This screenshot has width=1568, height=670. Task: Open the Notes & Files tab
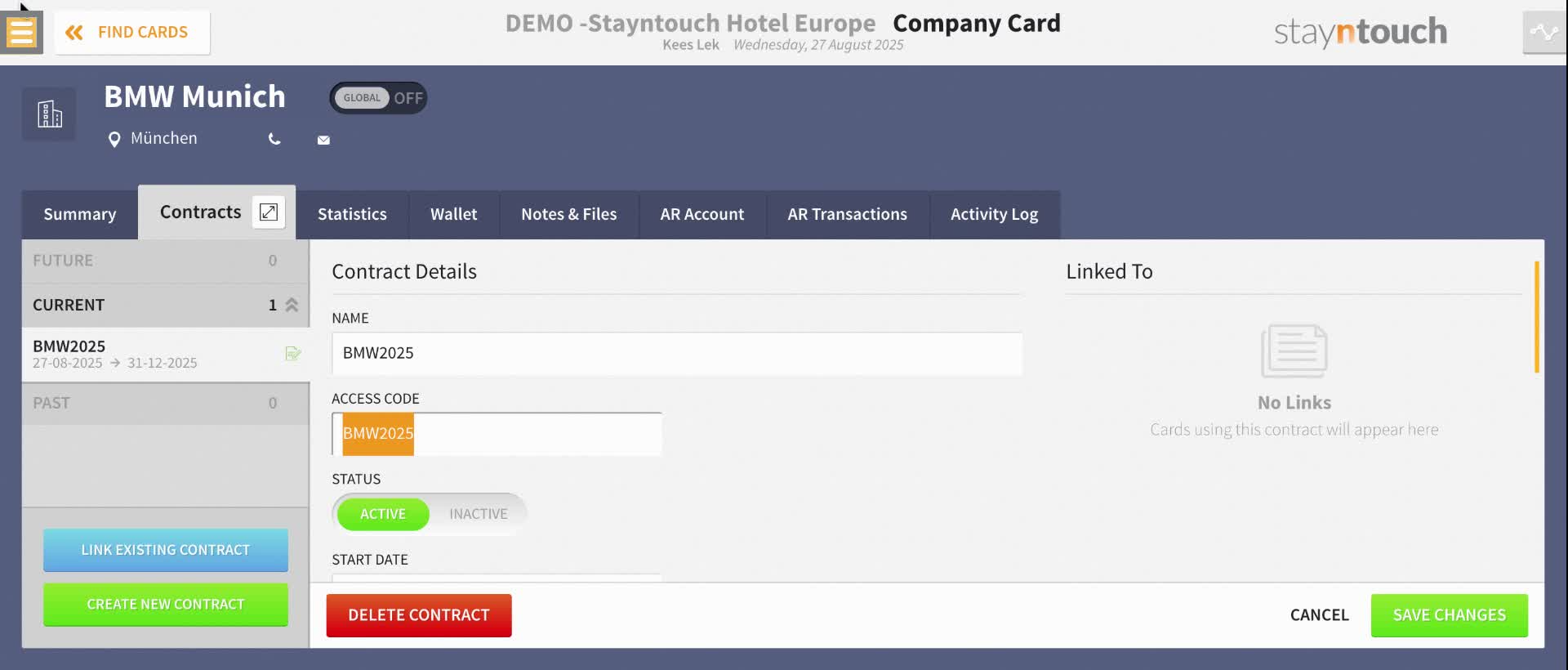click(569, 215)
